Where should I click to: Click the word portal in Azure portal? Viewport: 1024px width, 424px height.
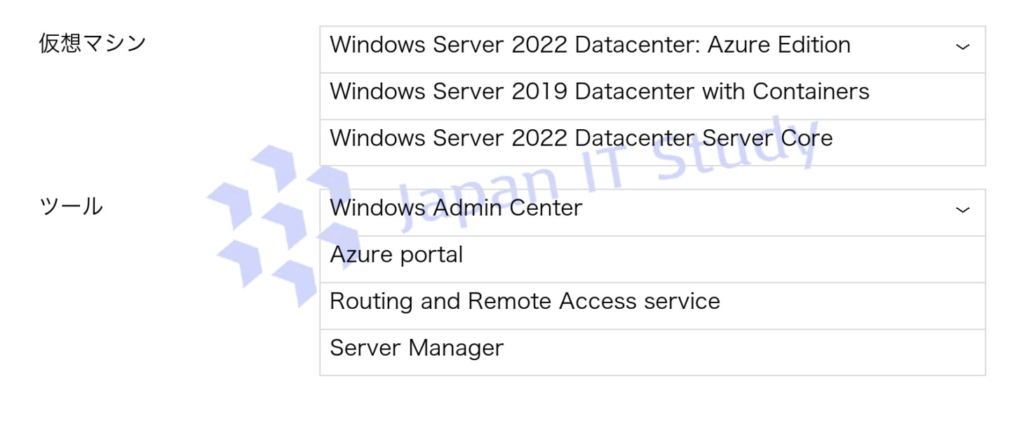430,255
